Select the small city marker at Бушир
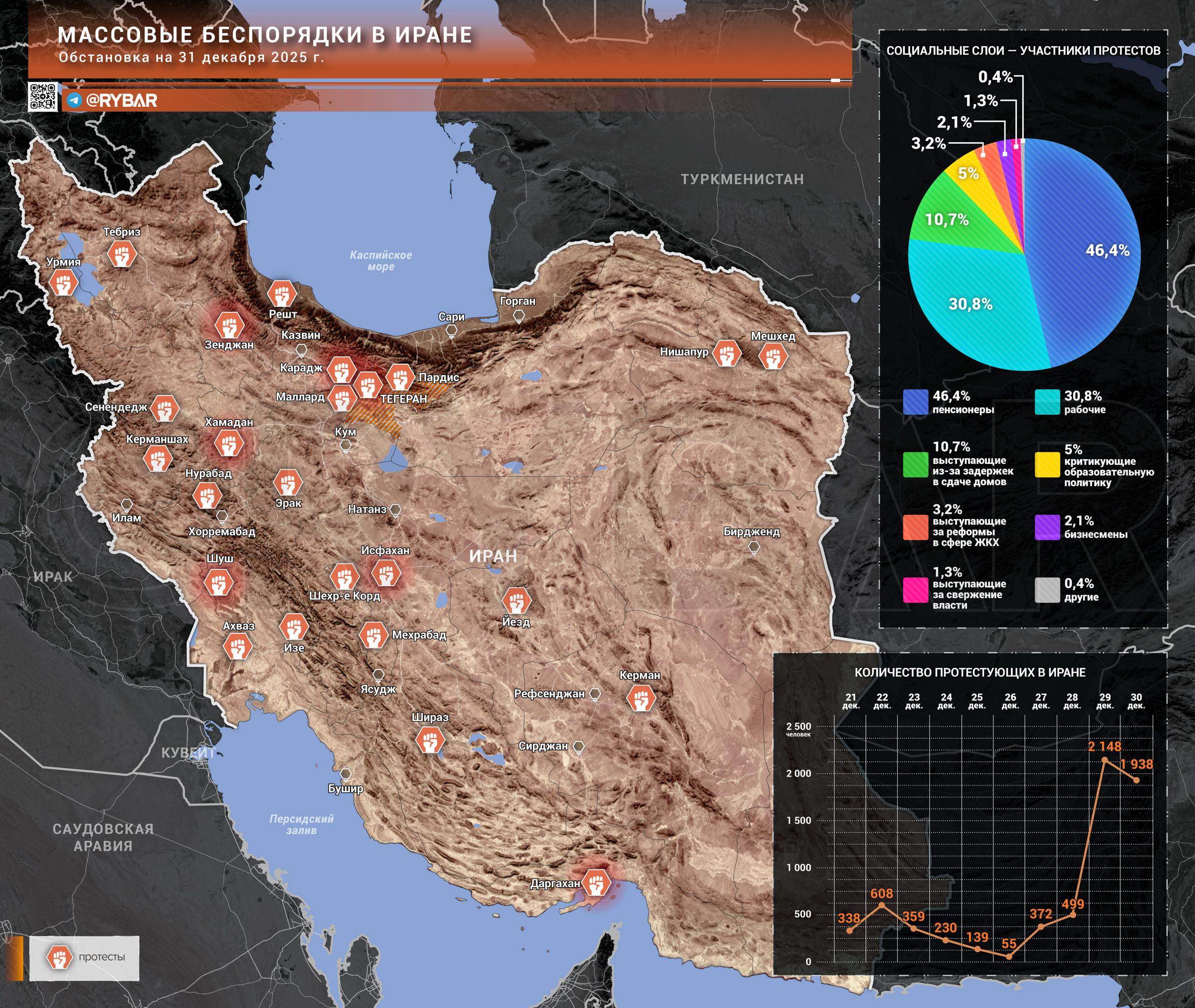The width and height of the screenshot is (1195, 1008). pyautogui.click(x=345, y=774)
